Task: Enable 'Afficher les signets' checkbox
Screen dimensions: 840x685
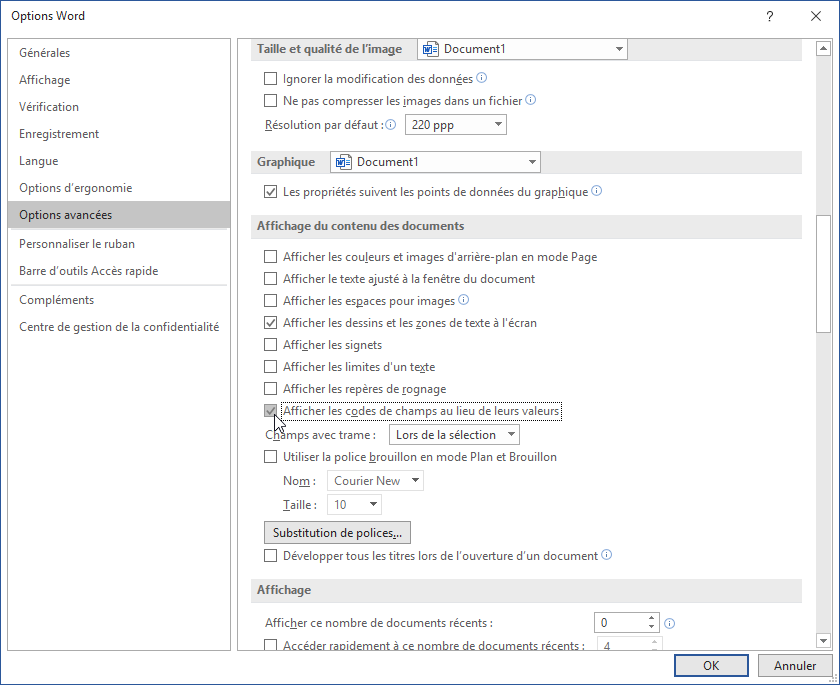Action: [x=270, y=345]
